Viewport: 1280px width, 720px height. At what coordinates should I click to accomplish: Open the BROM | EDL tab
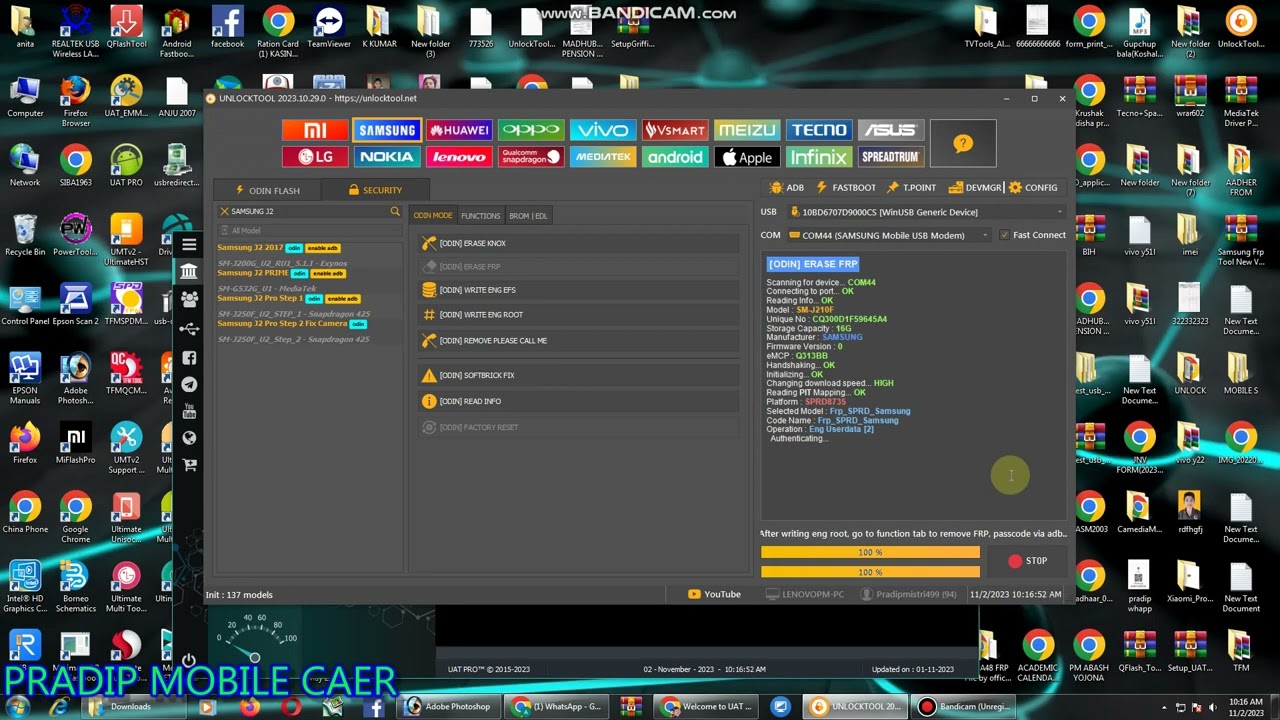pyautogui.click(x=528, y=216)
